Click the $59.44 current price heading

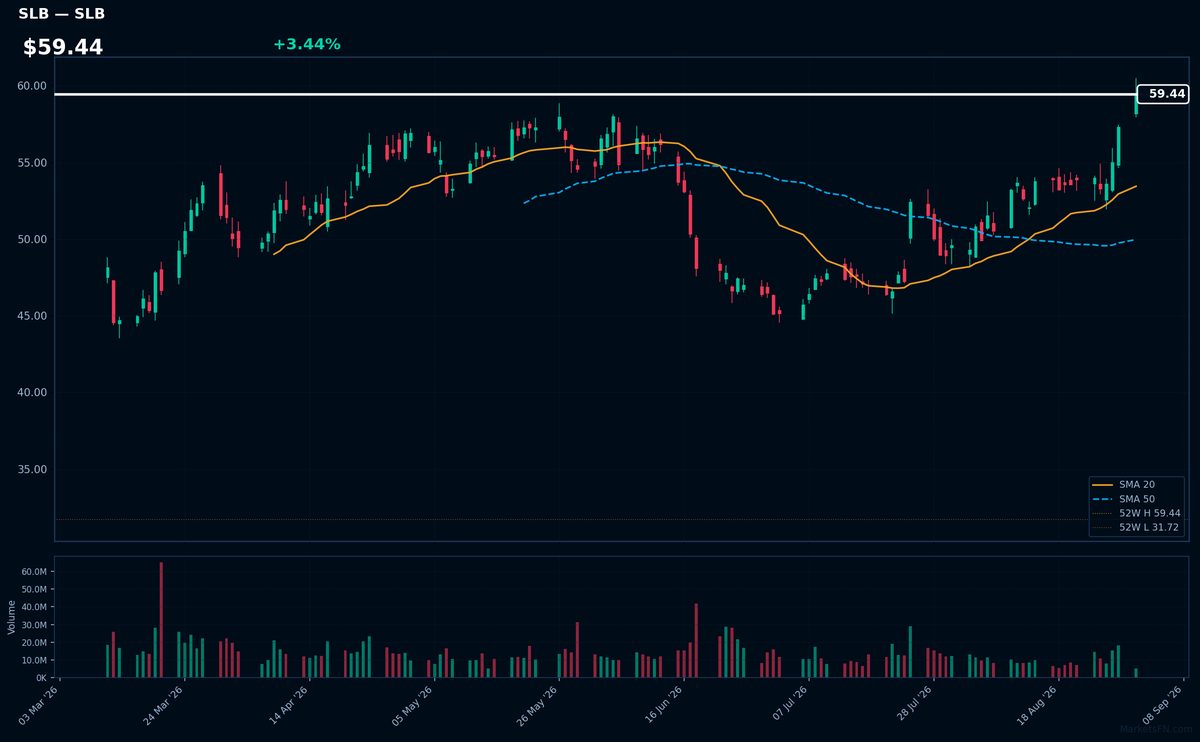tap(63, 47)
